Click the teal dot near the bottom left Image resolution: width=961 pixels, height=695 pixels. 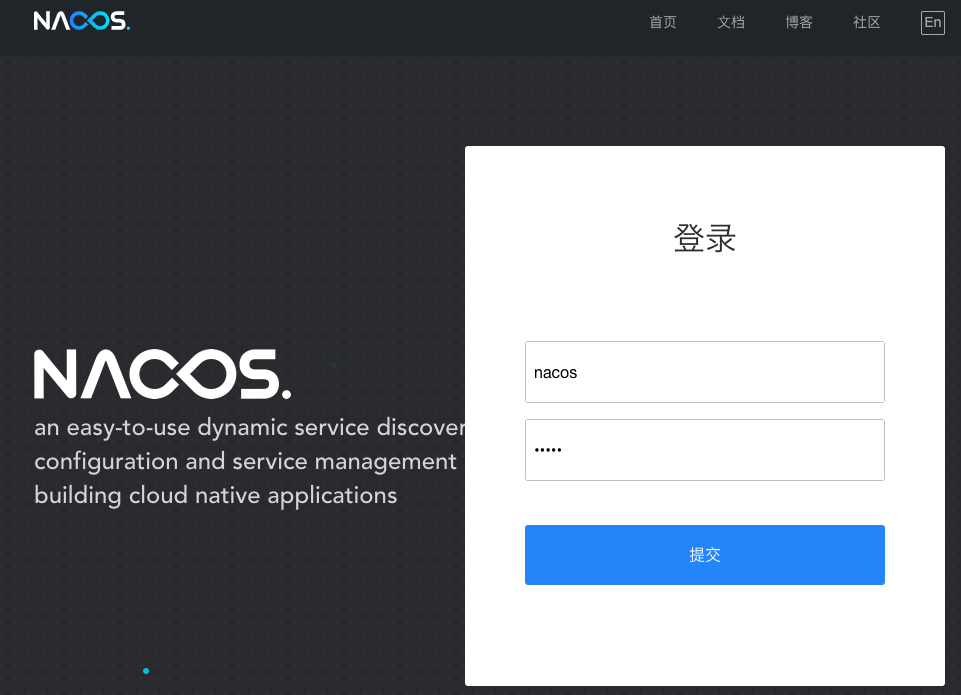click(146, 671)
